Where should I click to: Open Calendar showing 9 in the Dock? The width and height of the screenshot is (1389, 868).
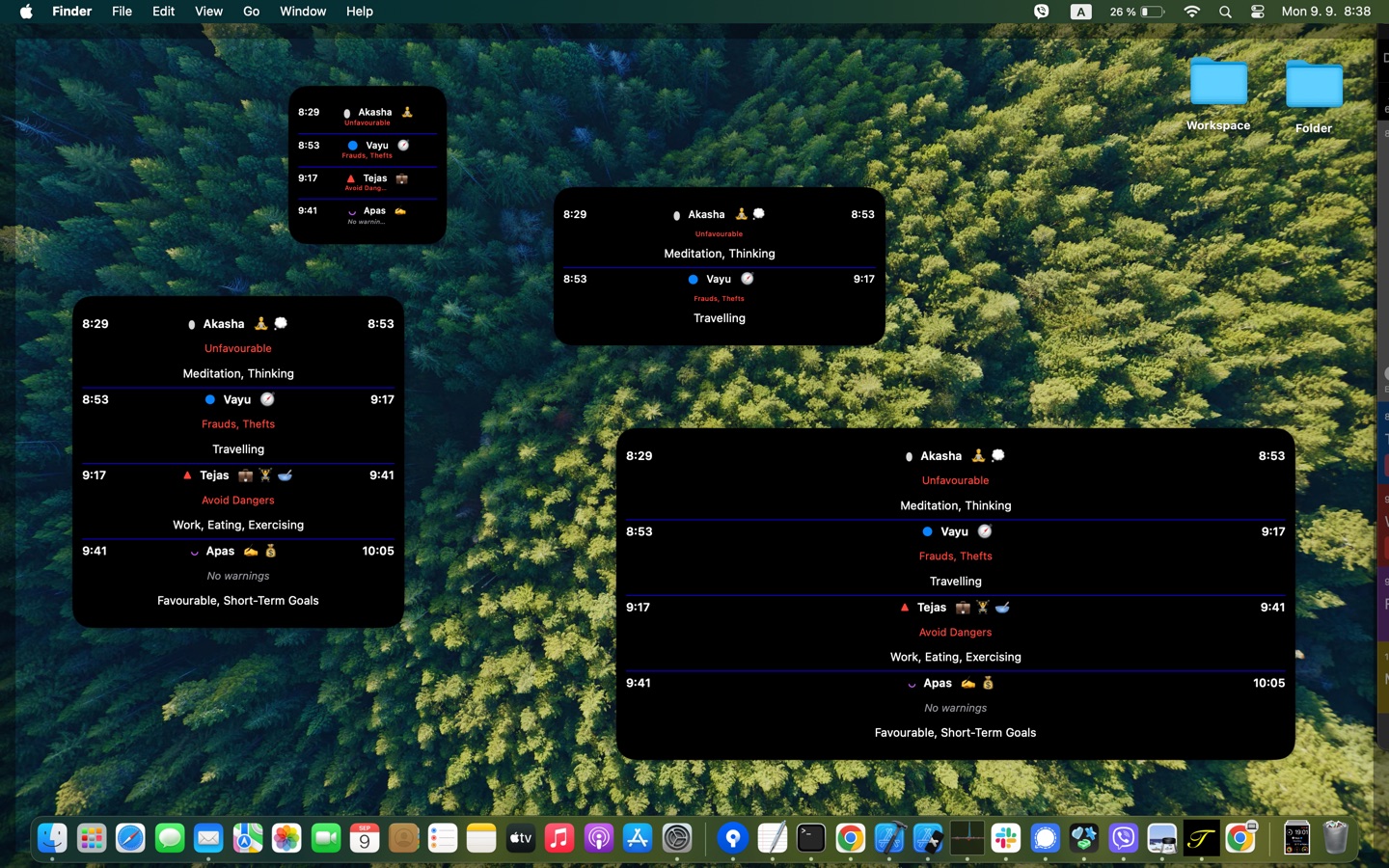(x=365, y=838)
